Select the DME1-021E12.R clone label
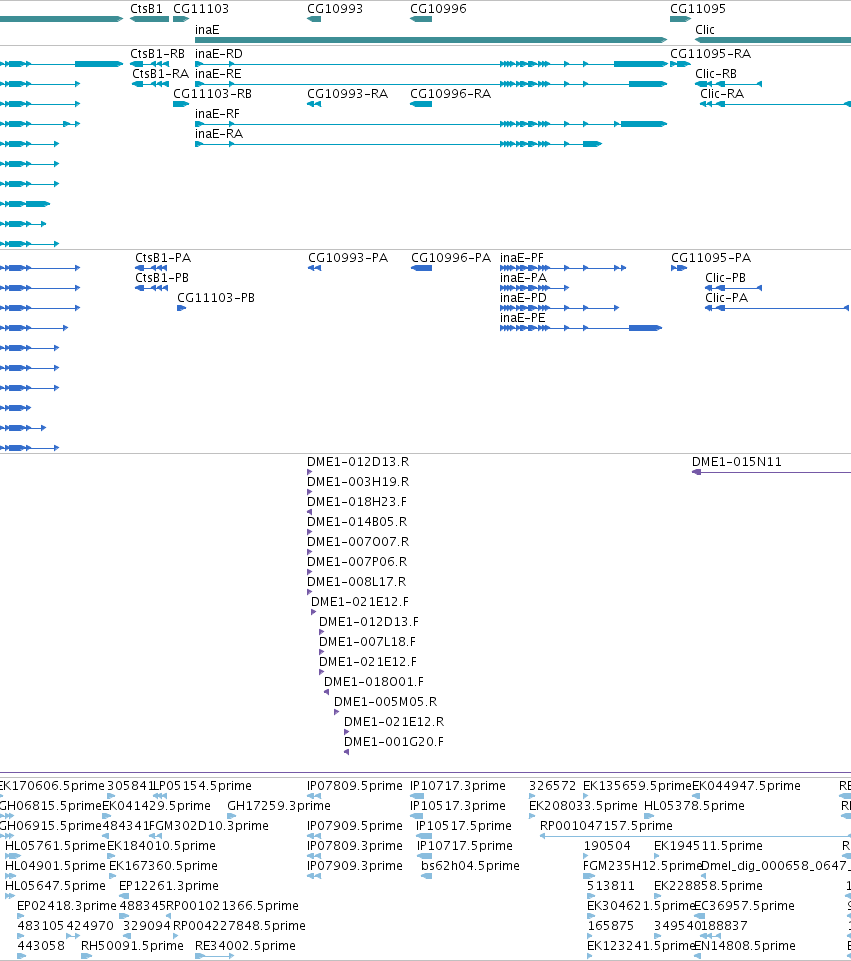 pos(394,722)
